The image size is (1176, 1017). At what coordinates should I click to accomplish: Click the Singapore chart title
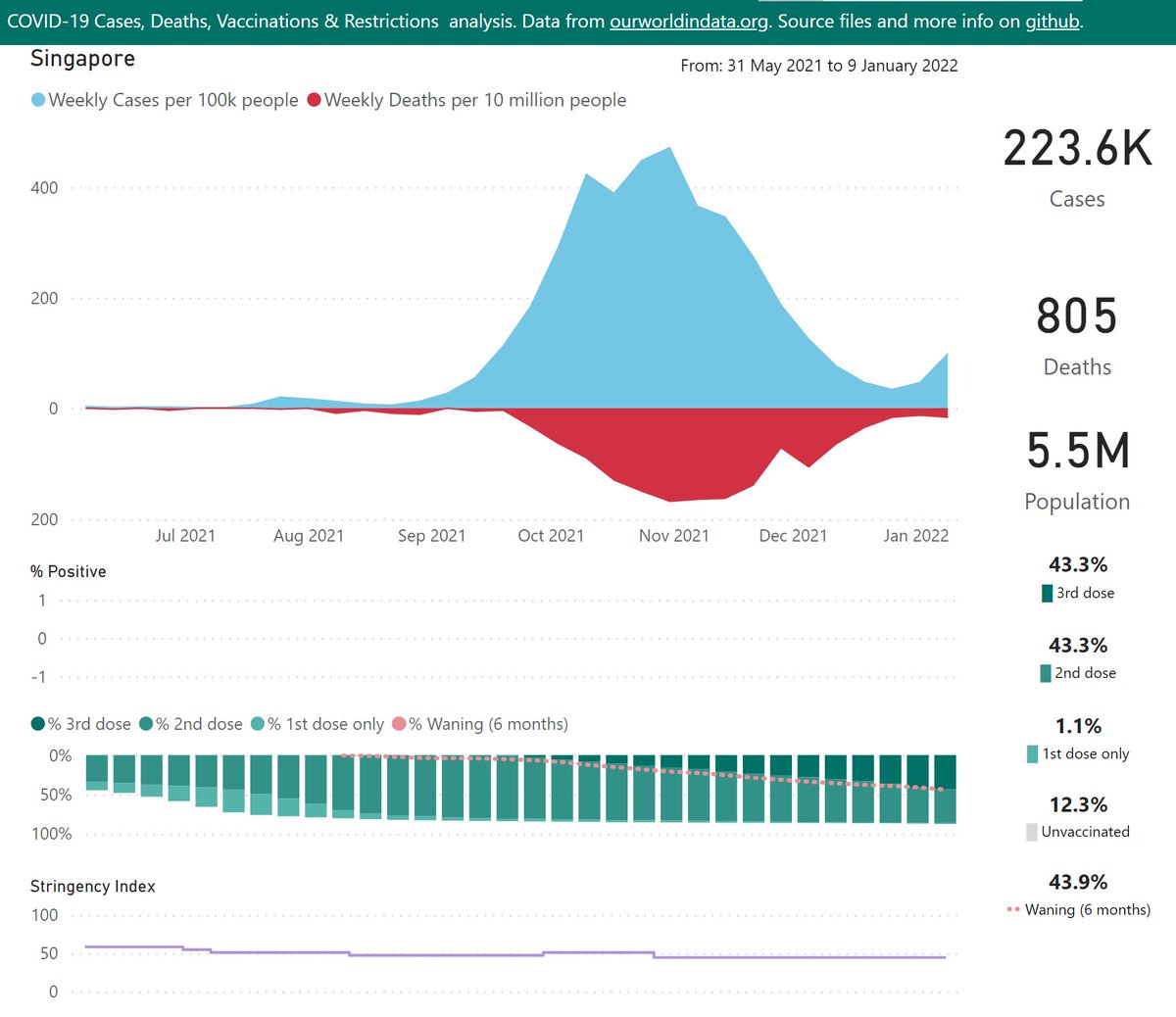[83, 59]
